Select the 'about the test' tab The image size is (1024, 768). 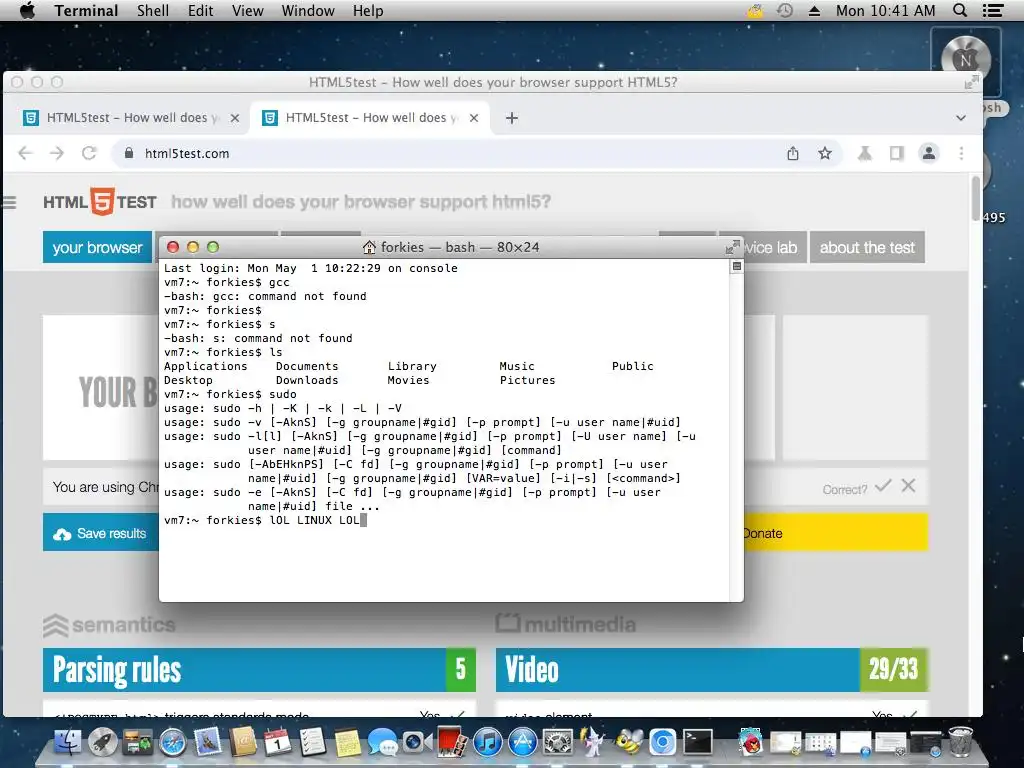point(867,248)
